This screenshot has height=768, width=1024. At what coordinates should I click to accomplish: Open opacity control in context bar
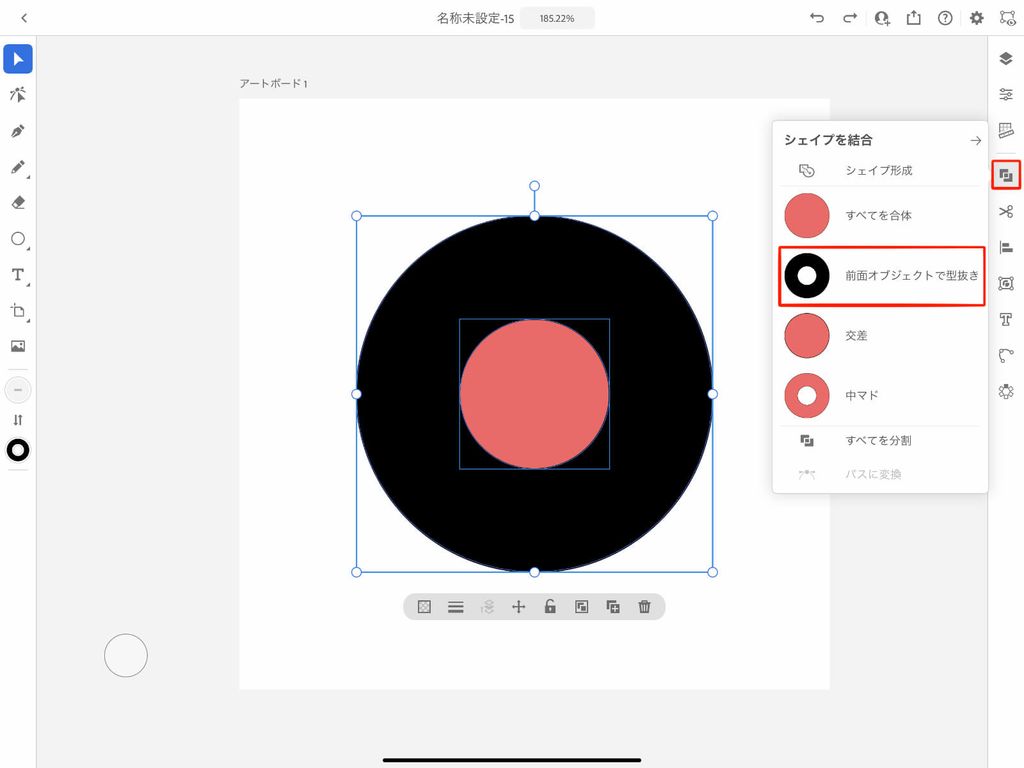point(424,607)
